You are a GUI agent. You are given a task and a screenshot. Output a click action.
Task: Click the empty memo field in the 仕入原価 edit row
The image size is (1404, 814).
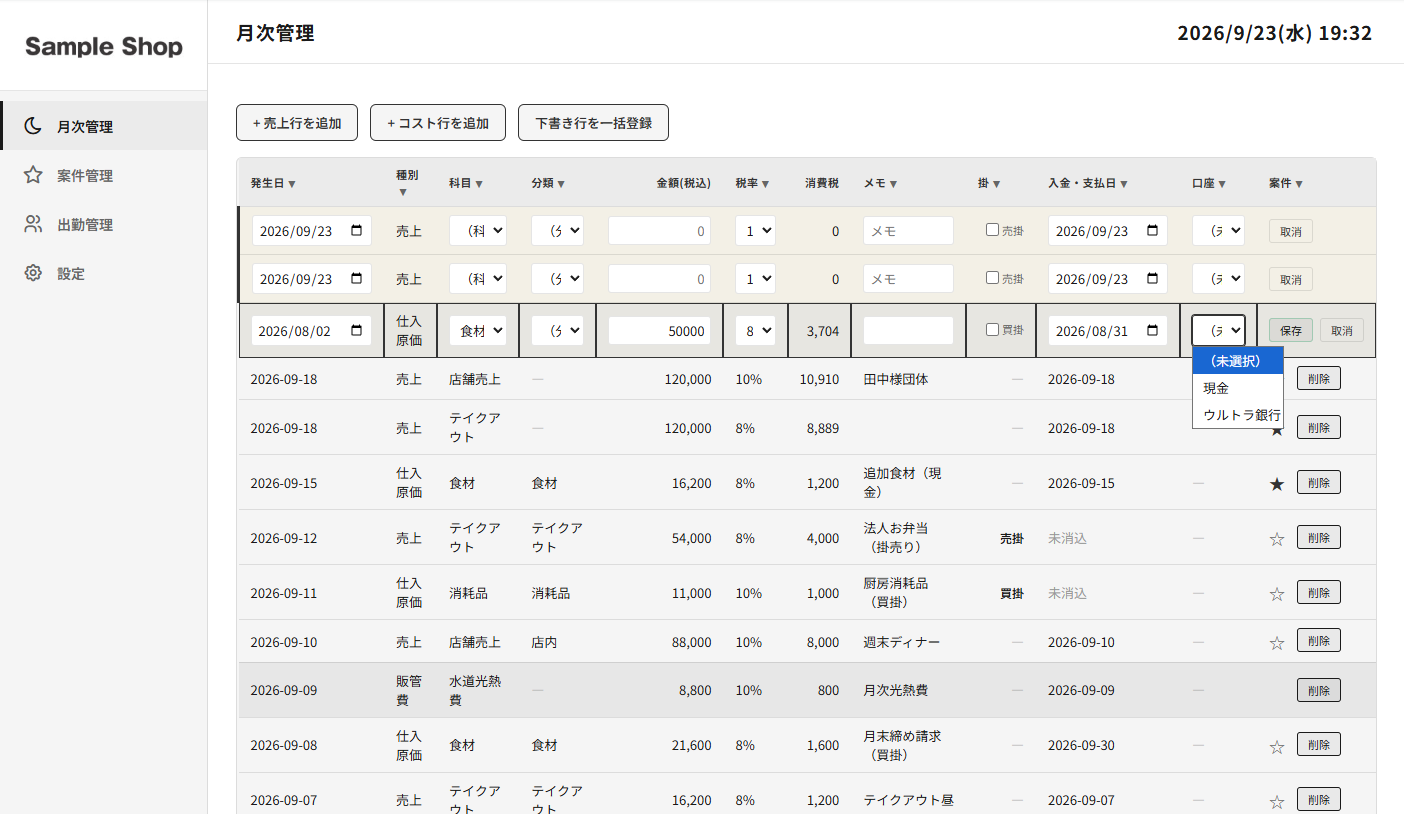[x=908, y=331]
